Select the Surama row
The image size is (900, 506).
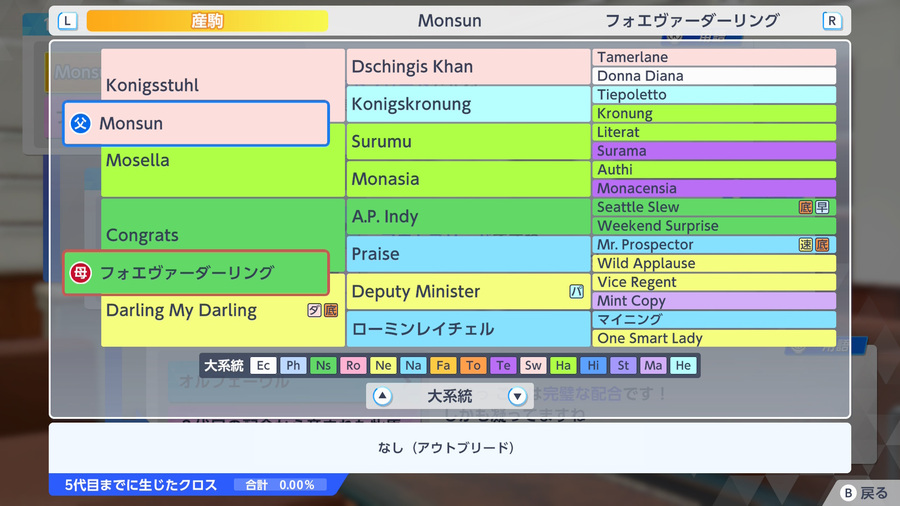point(714,151)
